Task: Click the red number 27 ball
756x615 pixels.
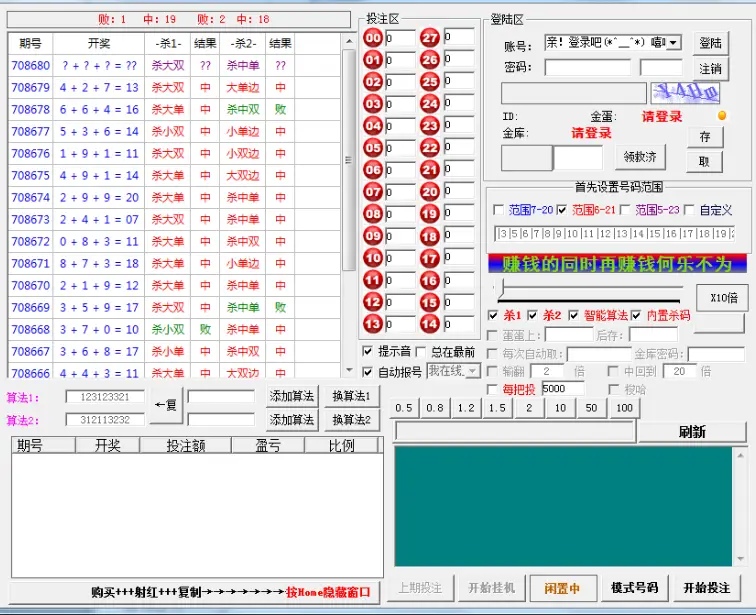Action: coord(430,38)
